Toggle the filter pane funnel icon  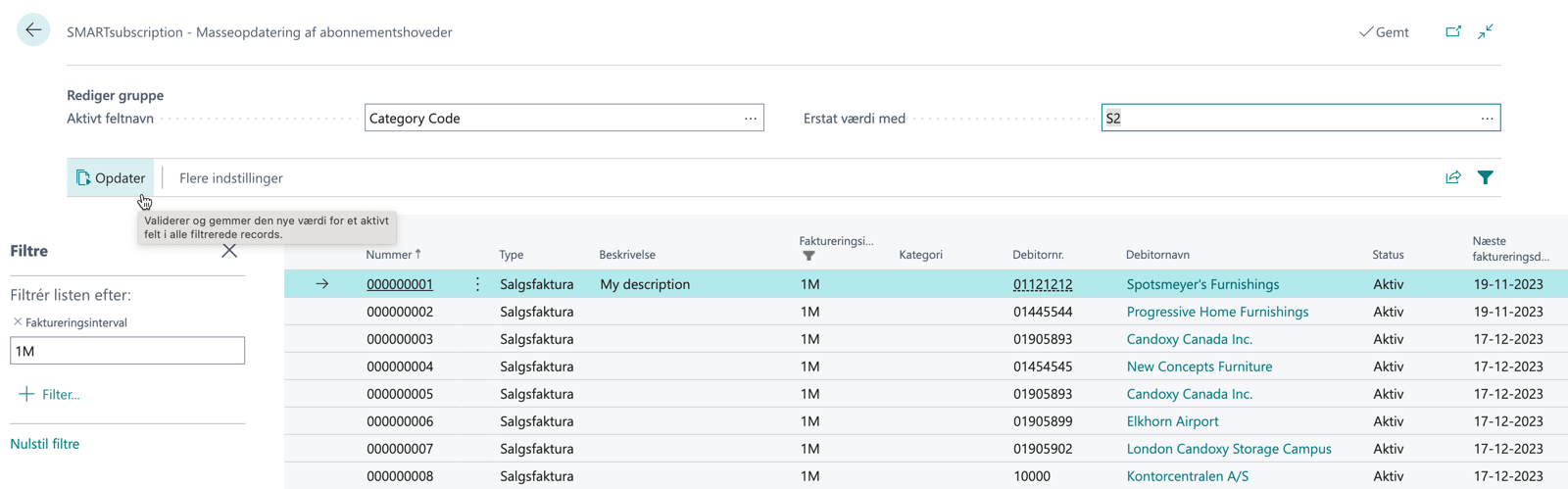(1486, 177)
